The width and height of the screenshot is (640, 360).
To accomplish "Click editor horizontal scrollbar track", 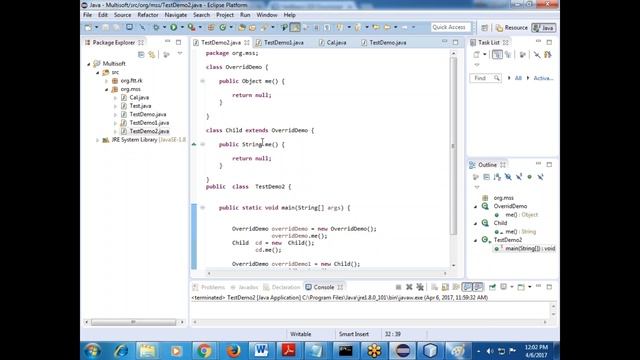I will click(x=327, y=273).
